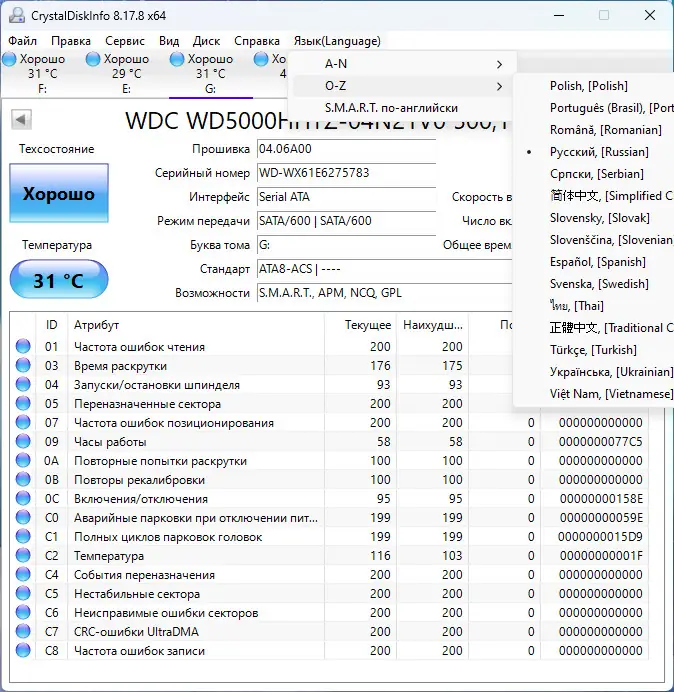Click the Атрибут column header
Image resolution: width=674 pixels, height=692 pixels.
click(x=196, y=325)
